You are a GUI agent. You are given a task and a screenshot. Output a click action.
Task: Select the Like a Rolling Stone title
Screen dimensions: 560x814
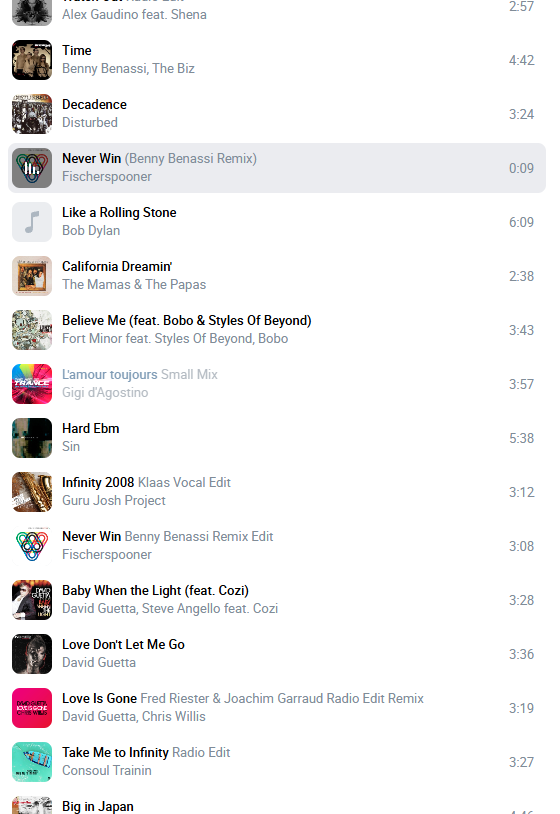pos(119,212)
